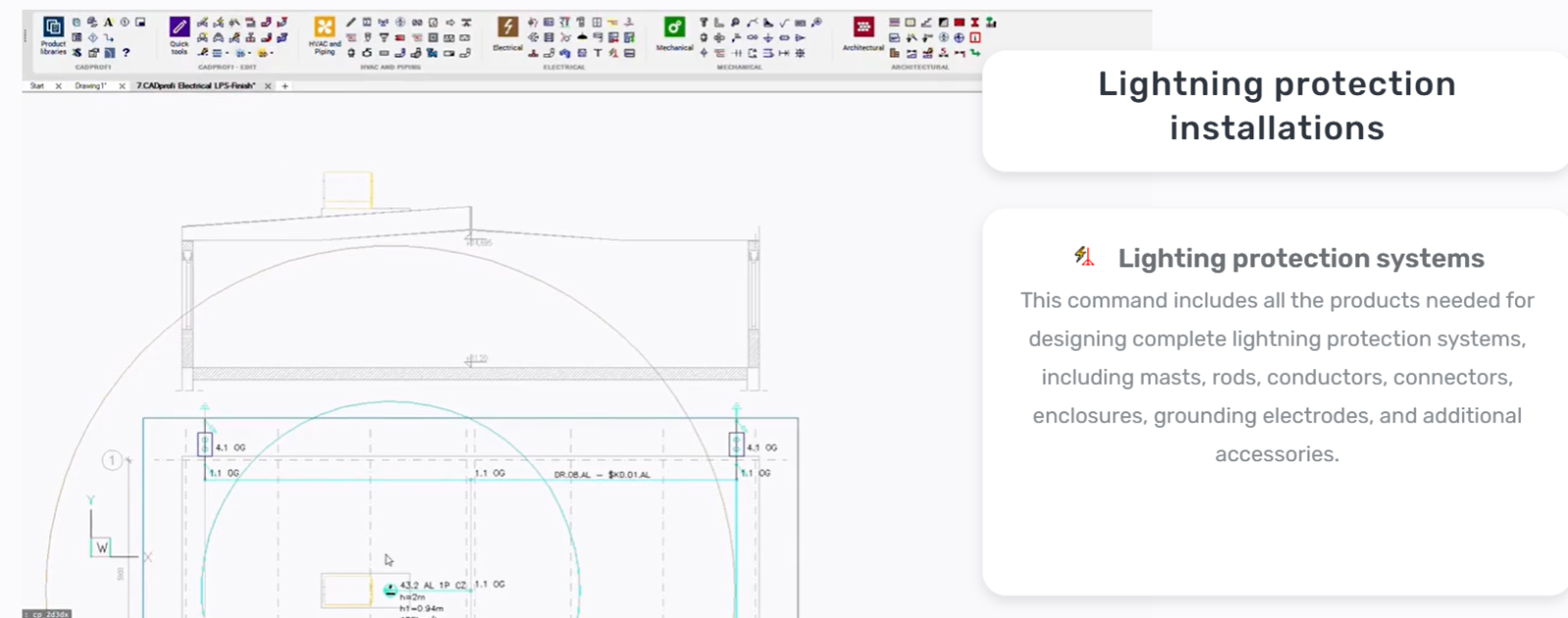
Task: Switch to the Drawing1 tab
Action: (x=91, y=86)
